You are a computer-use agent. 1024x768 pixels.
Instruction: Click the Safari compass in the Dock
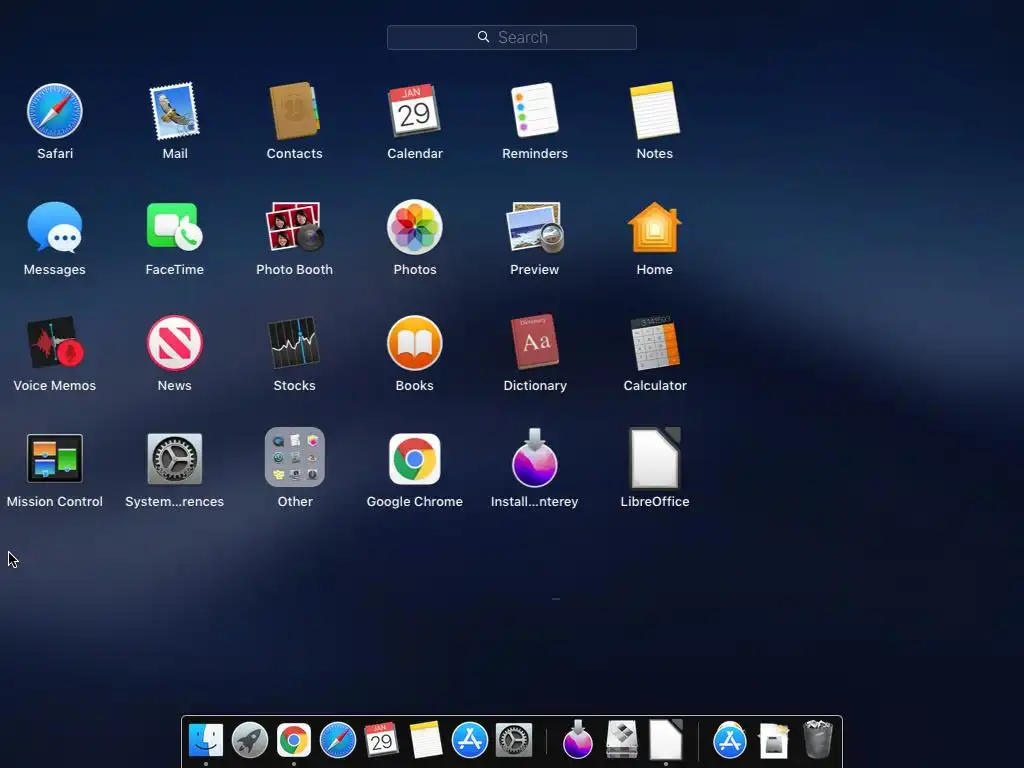(338, 741)
